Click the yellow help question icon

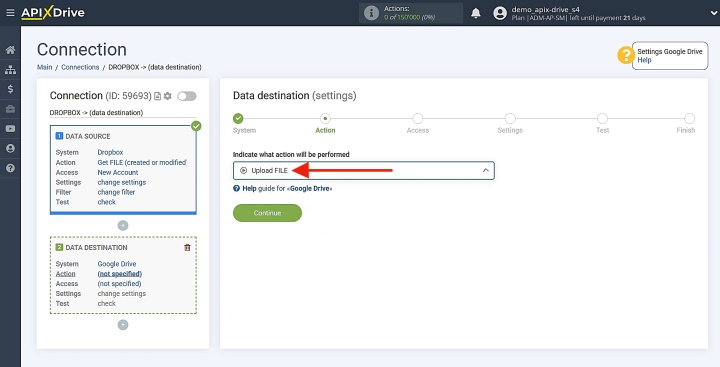pyautogui.click(x=625, y=56)
